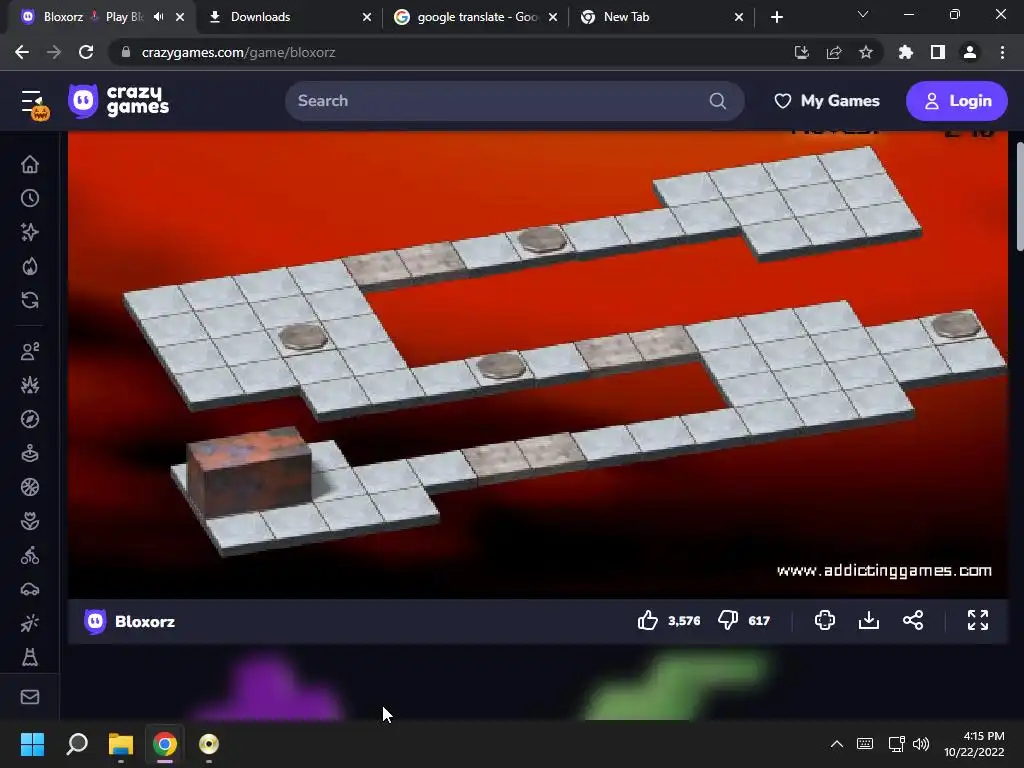The width and height of the screenshot is (1024, 768).
Task: Click the rust block in the game
Action: point(249,470)
